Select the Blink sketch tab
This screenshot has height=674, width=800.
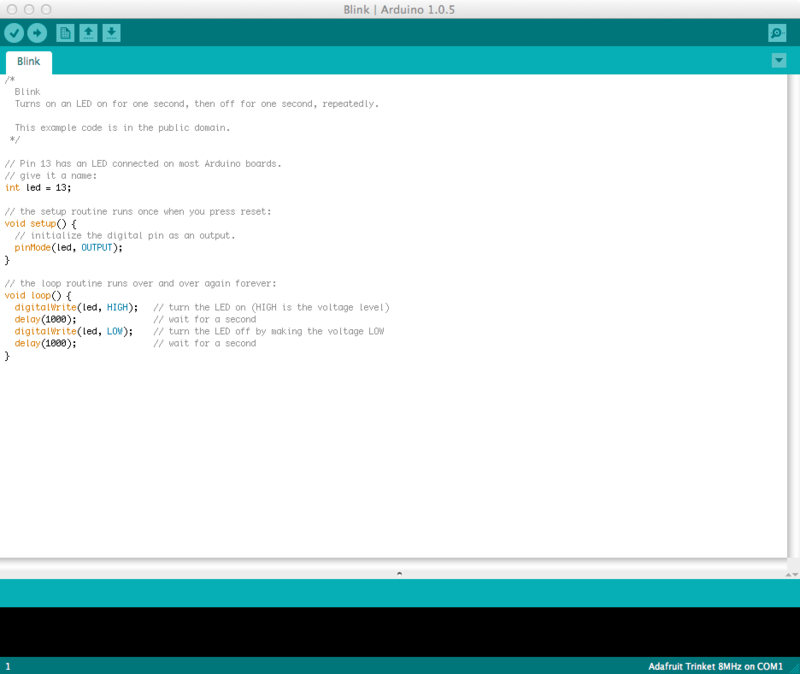pyautogui.click(x=29, y=62)
